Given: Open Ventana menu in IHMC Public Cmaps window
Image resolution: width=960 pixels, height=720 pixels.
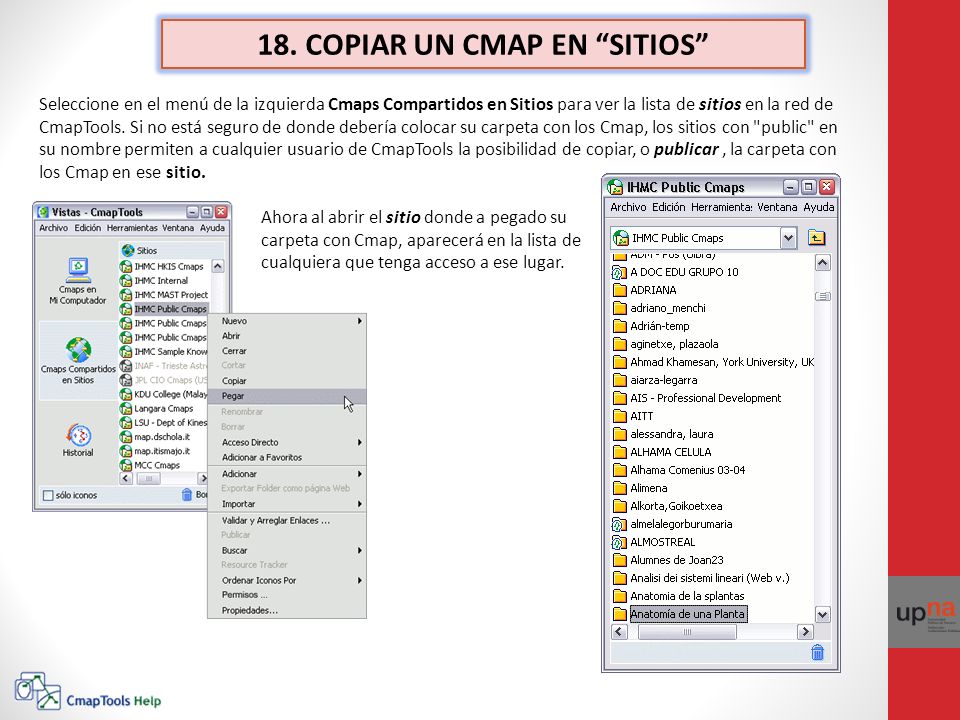Looking at the screenshot, I should (x=777, y=207).
